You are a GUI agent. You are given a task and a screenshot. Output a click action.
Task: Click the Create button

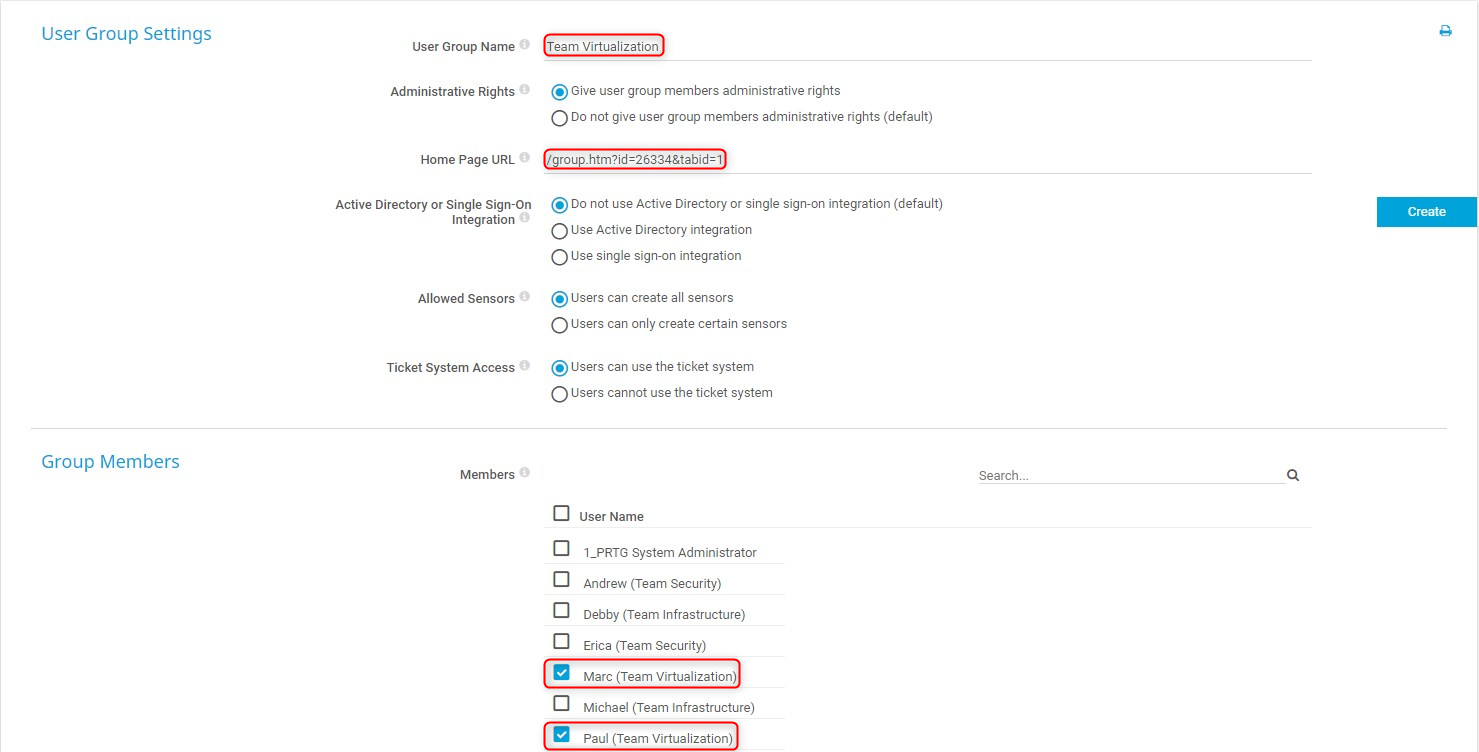[x=1426, y=212]
